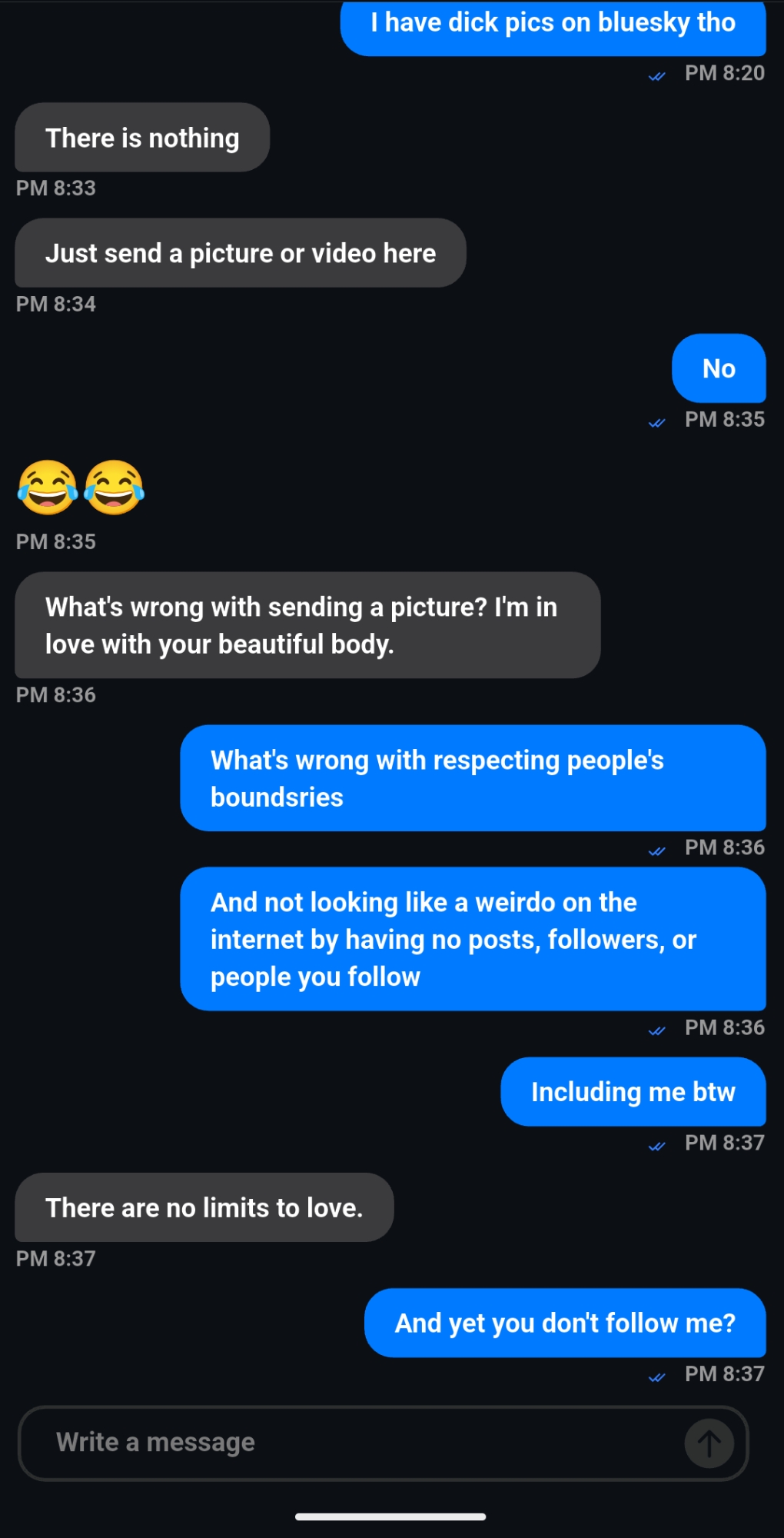Screen dimensions: 784x1538
Task: Click the second laughing-crying emoji
Action: point(114,488)
